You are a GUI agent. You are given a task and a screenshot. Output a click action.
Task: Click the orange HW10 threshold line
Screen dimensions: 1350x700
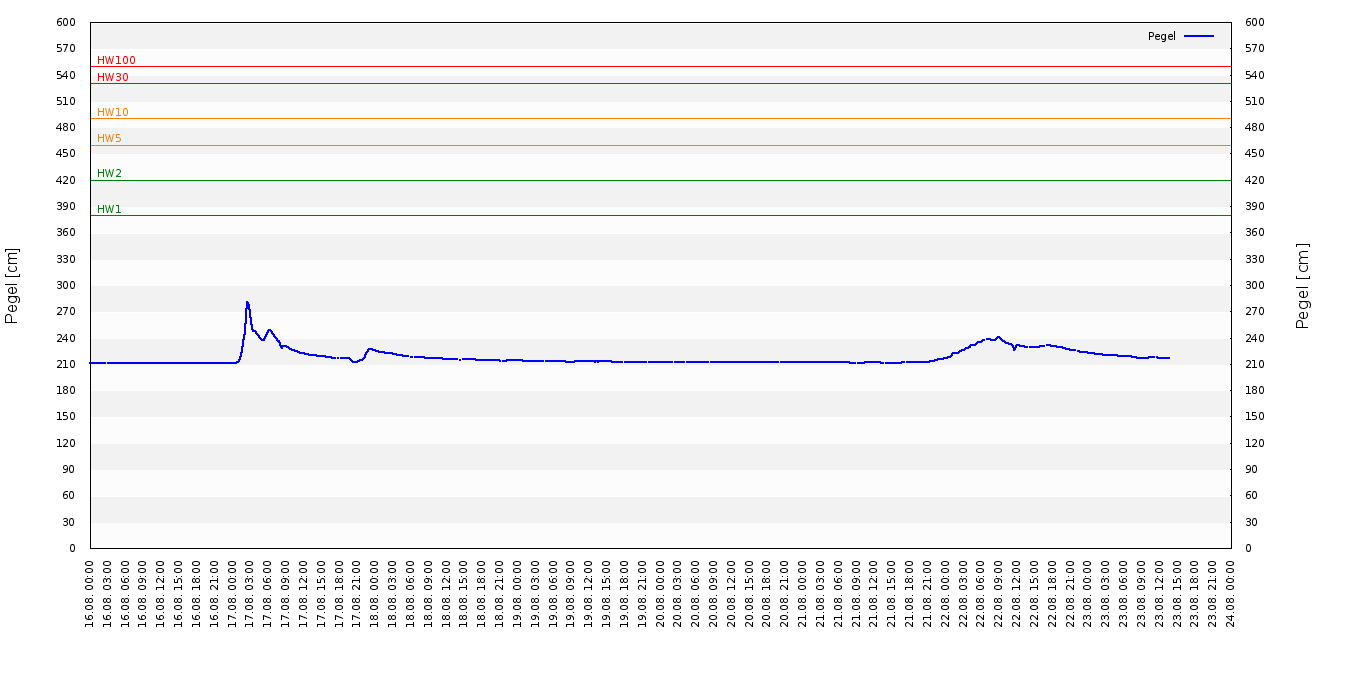click(x=660, y=118)
